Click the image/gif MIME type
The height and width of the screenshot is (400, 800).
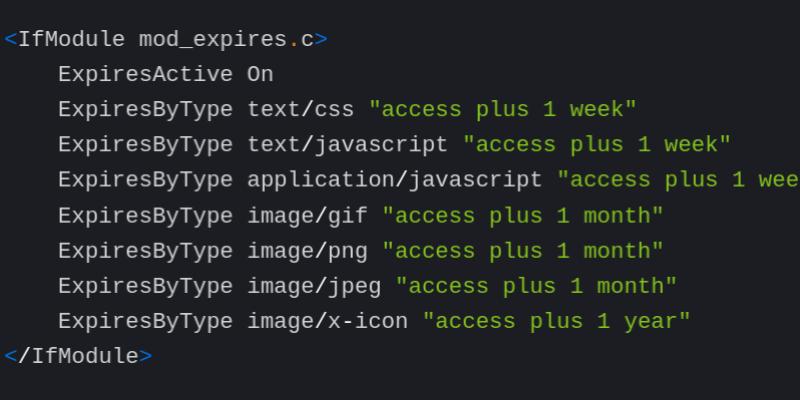tap(308, 215)
